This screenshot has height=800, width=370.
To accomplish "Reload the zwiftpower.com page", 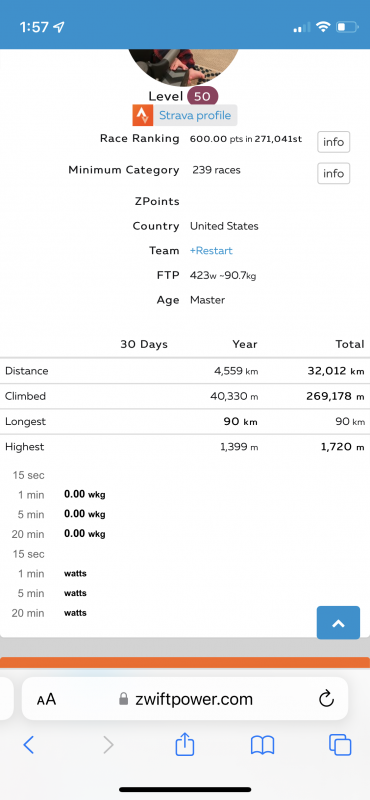I will click(x=326, y=699).
